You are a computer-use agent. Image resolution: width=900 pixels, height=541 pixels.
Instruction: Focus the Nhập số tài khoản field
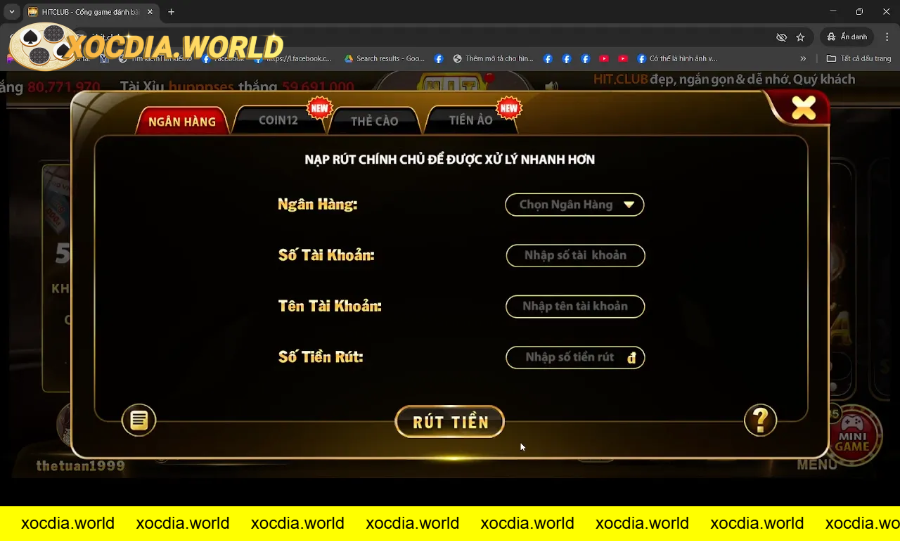coord(575,255)
